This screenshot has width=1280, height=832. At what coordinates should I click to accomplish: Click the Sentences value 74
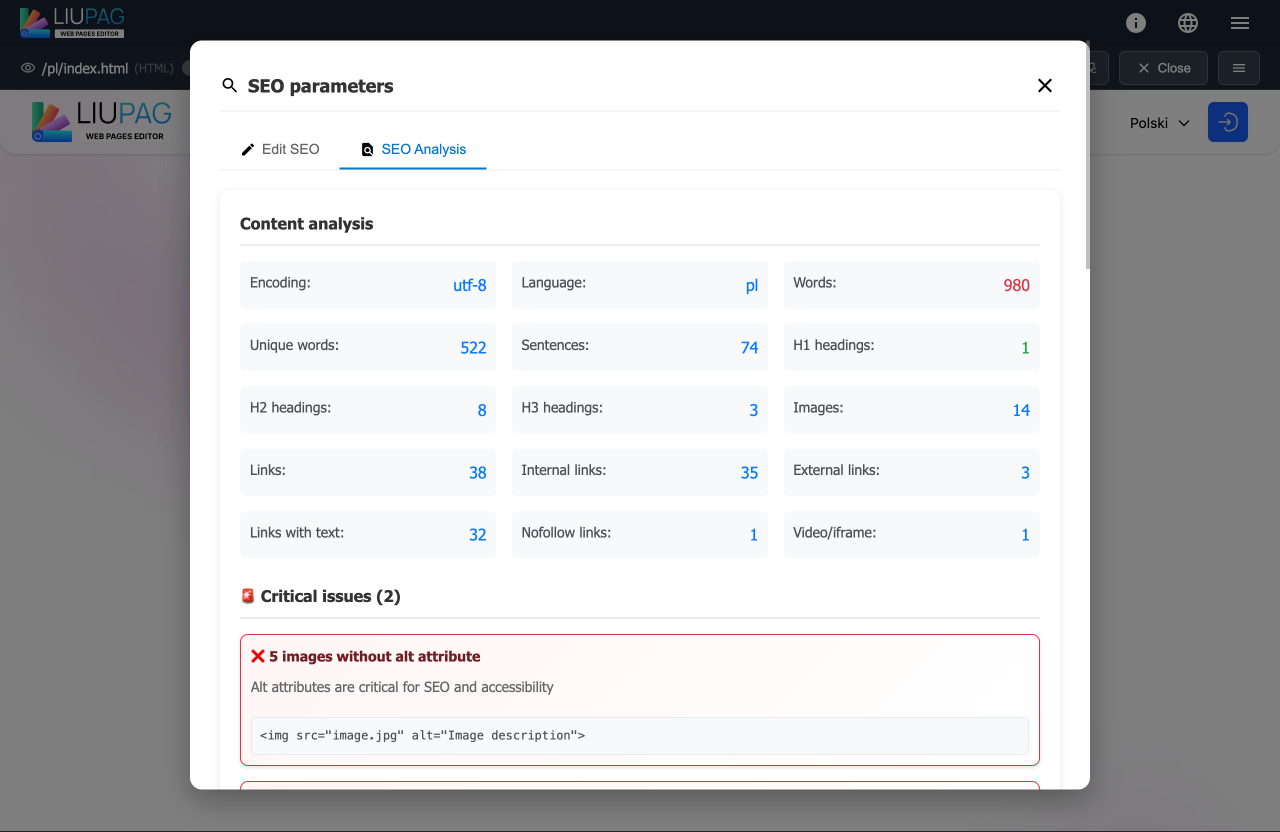click(749, 347)
